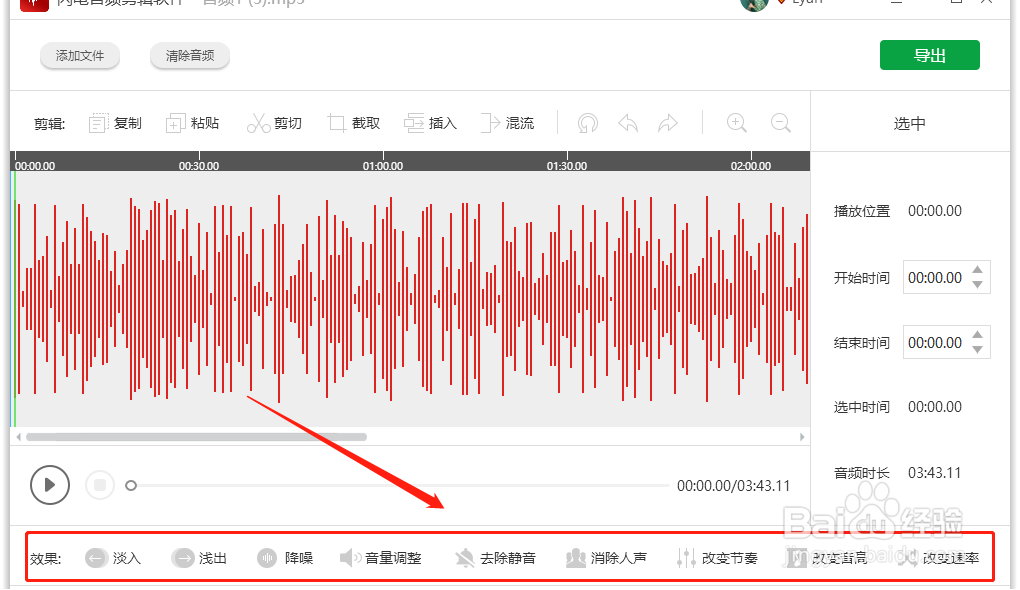Click the 01:00.00 timeline ruler mark
The image size is (1020, 590).
tap(382, 166)
